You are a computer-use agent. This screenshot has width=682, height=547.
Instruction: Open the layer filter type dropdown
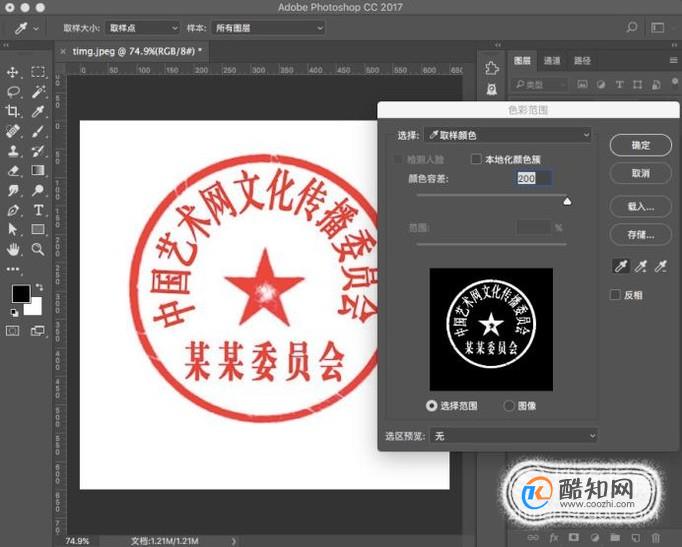click(540, 84)
